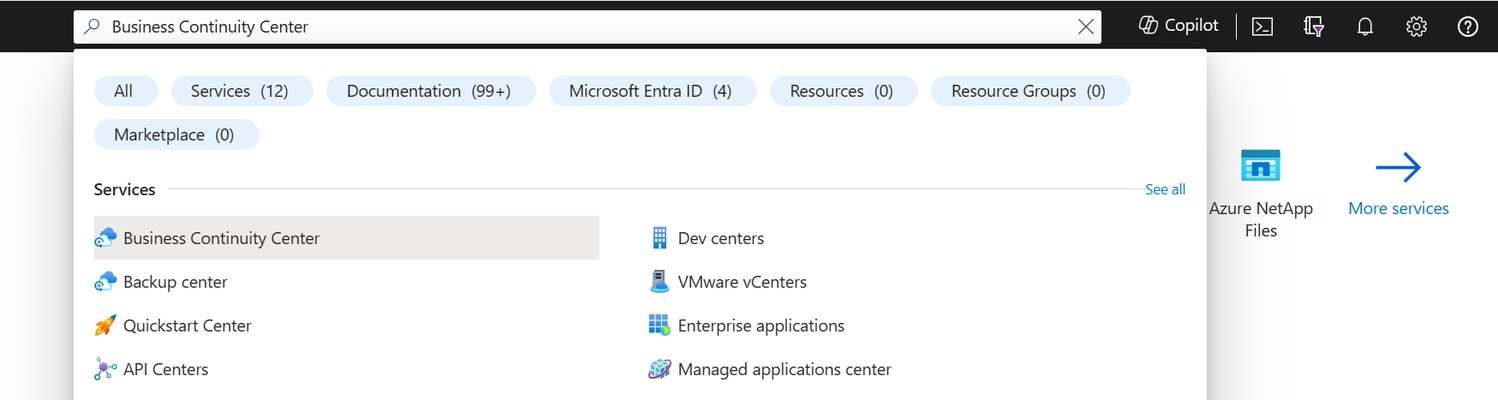Click the search magnifier icon
The width and height of the screenshot is (1498, 400).
[92, 27]
